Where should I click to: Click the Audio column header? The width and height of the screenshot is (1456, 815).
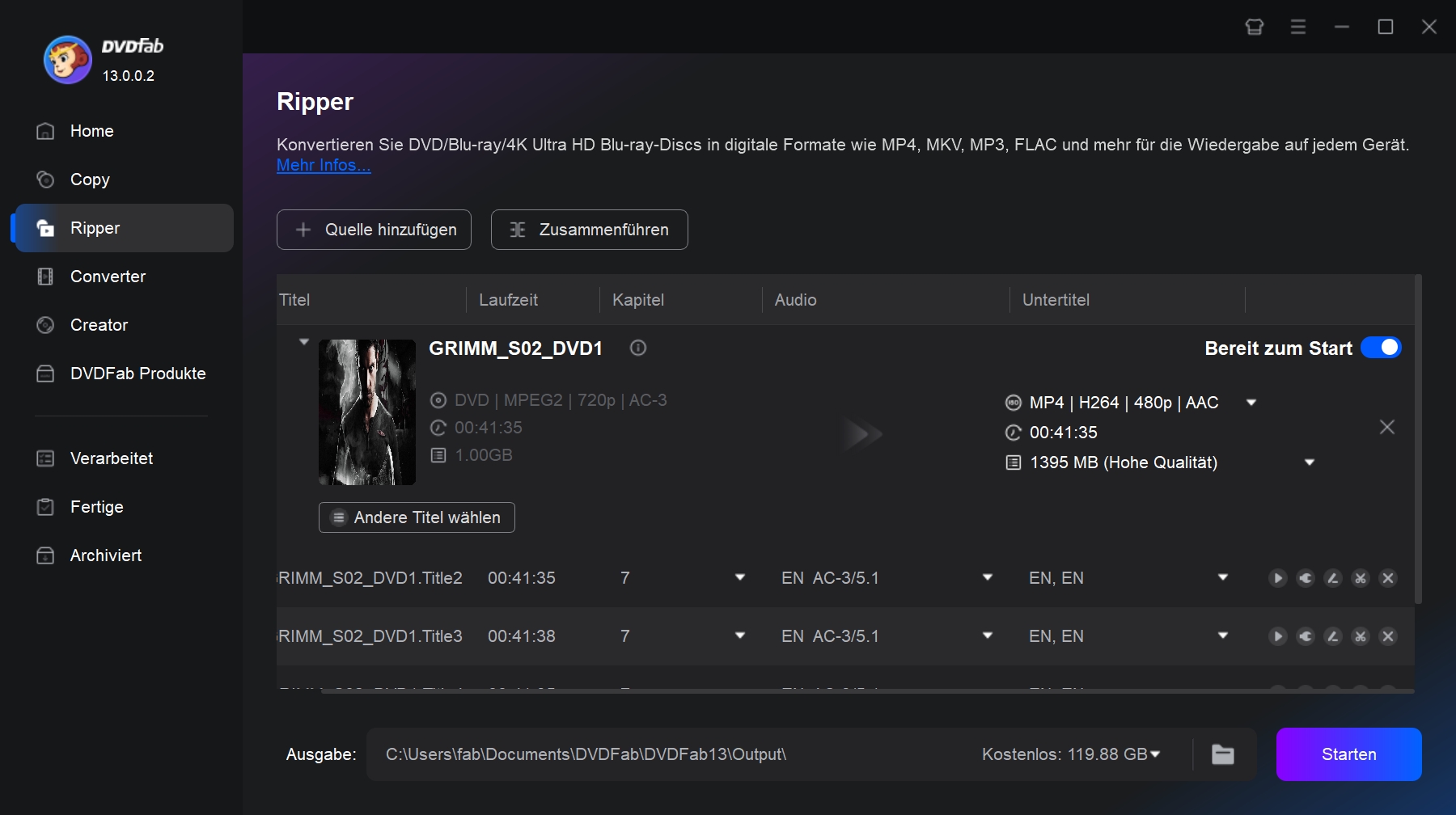796,300
